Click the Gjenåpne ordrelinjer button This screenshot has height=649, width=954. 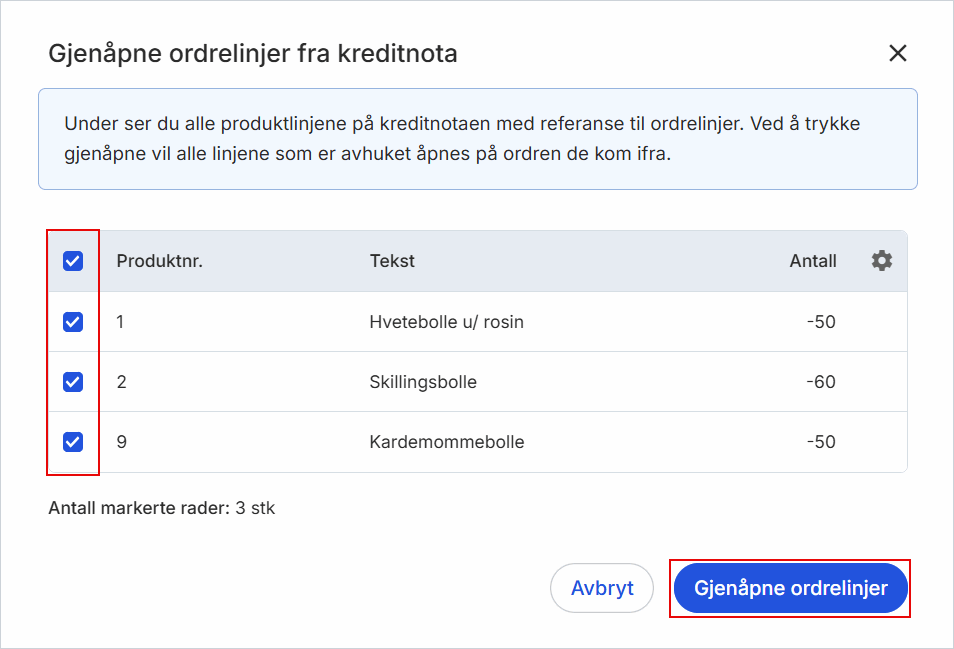(x=790, y=588)
